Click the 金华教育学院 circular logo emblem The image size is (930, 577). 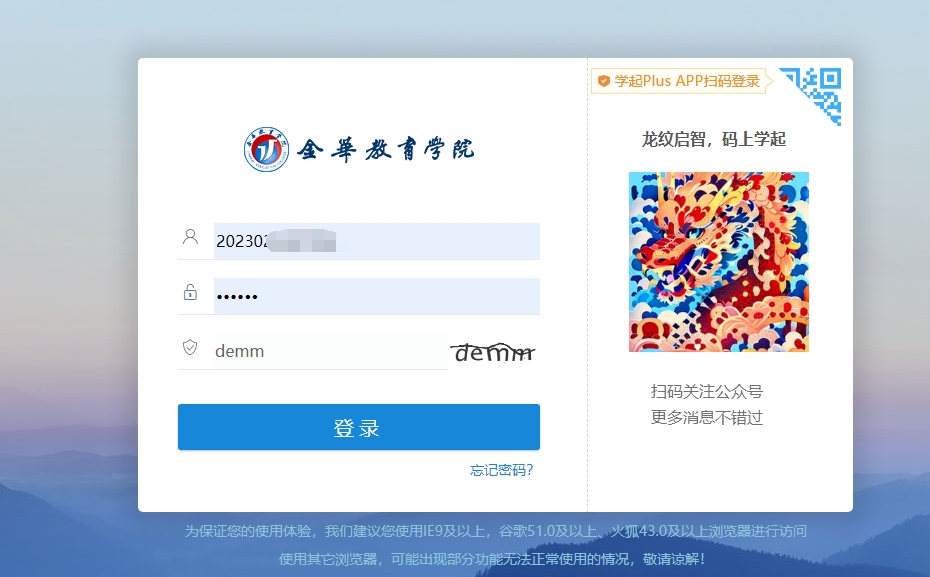point(267,150)
